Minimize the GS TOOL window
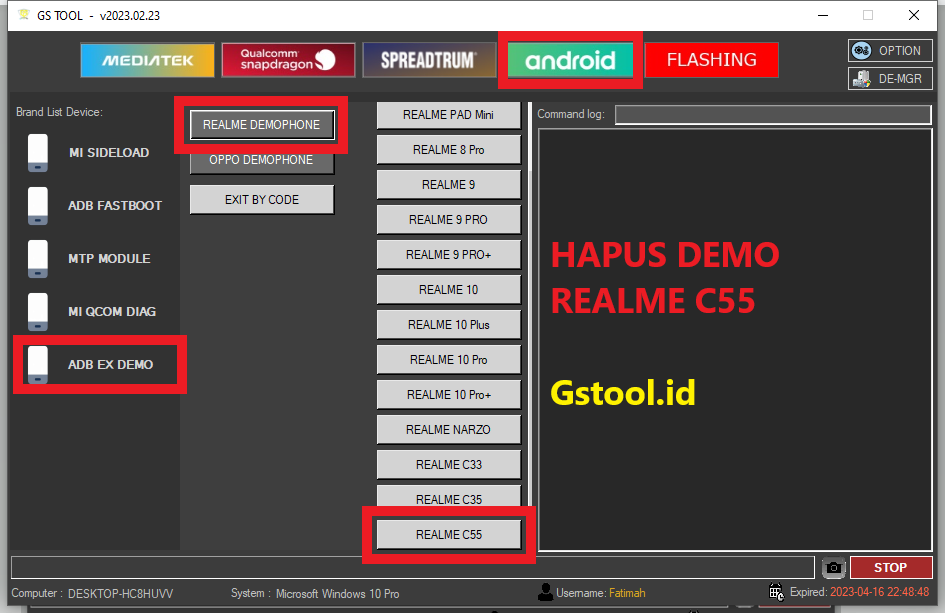 click(823, 15)
